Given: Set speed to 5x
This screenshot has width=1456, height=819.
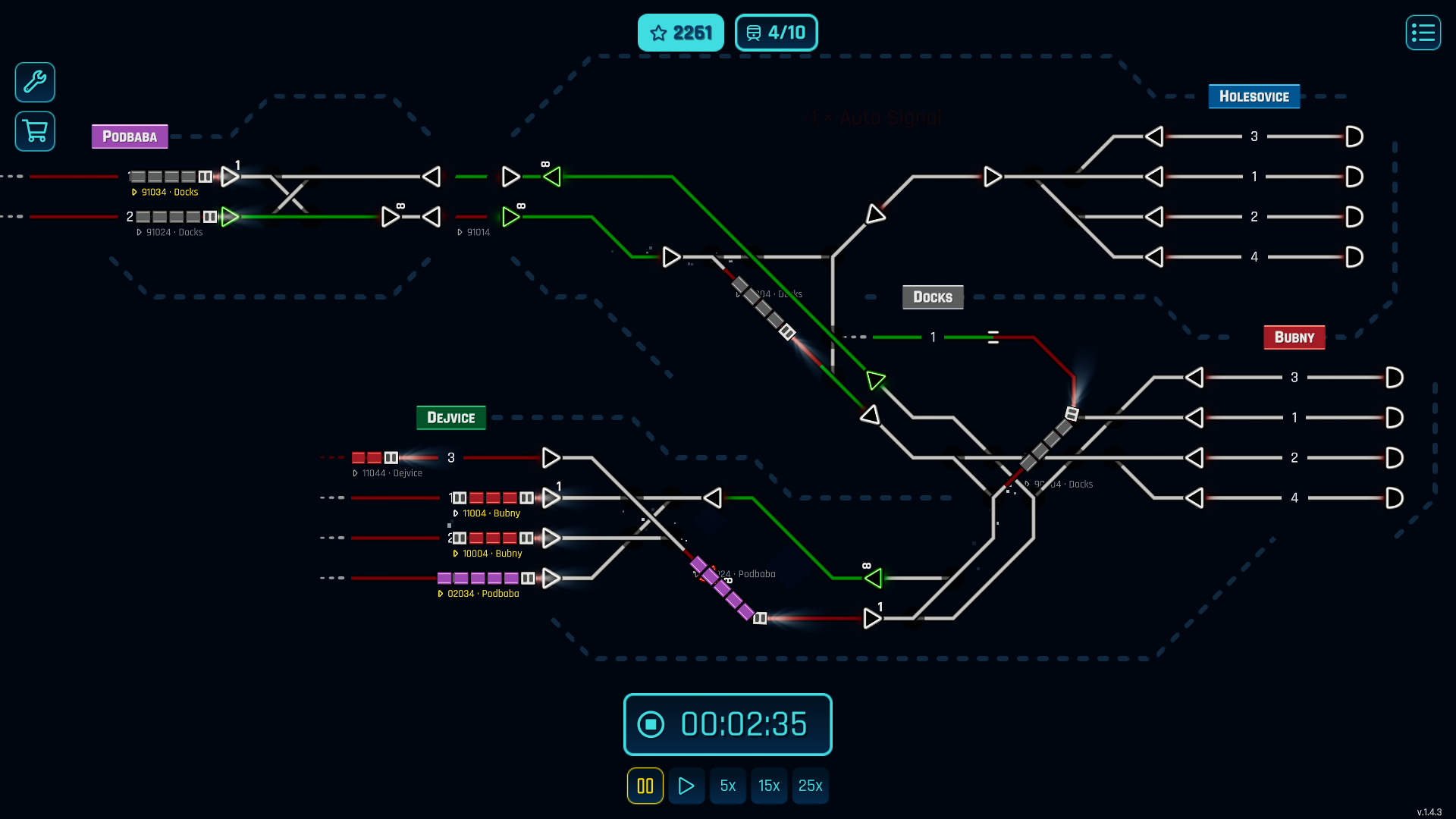Looking at the screenshot, I should pos(728,786).
